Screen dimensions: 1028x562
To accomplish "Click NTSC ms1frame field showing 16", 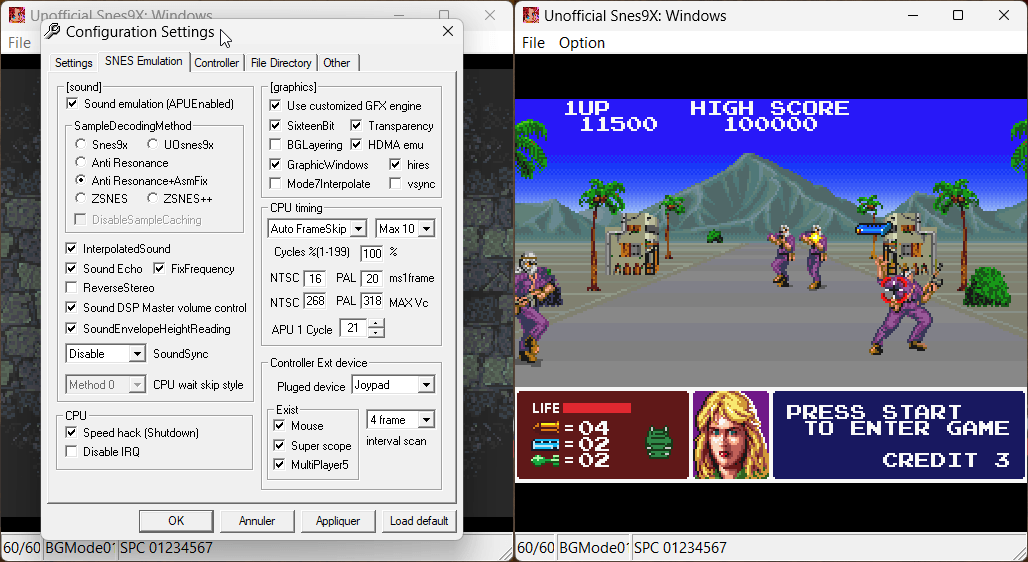I will coord(315,278).
